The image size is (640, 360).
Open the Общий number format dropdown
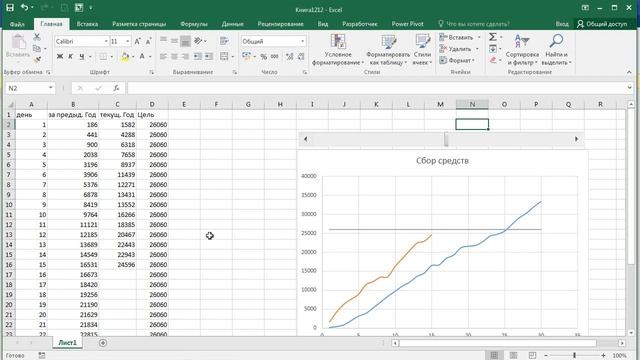tap(302, 41)
